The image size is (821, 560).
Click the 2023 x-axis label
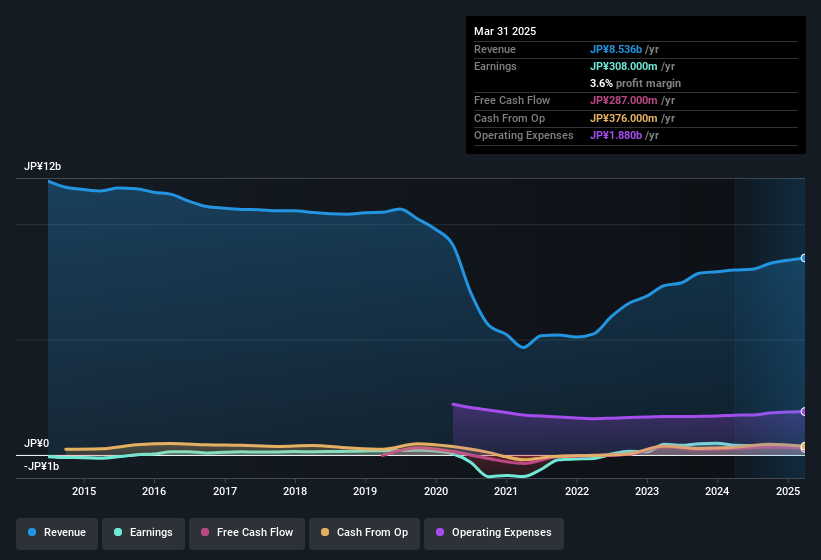[x=647, y=491]
